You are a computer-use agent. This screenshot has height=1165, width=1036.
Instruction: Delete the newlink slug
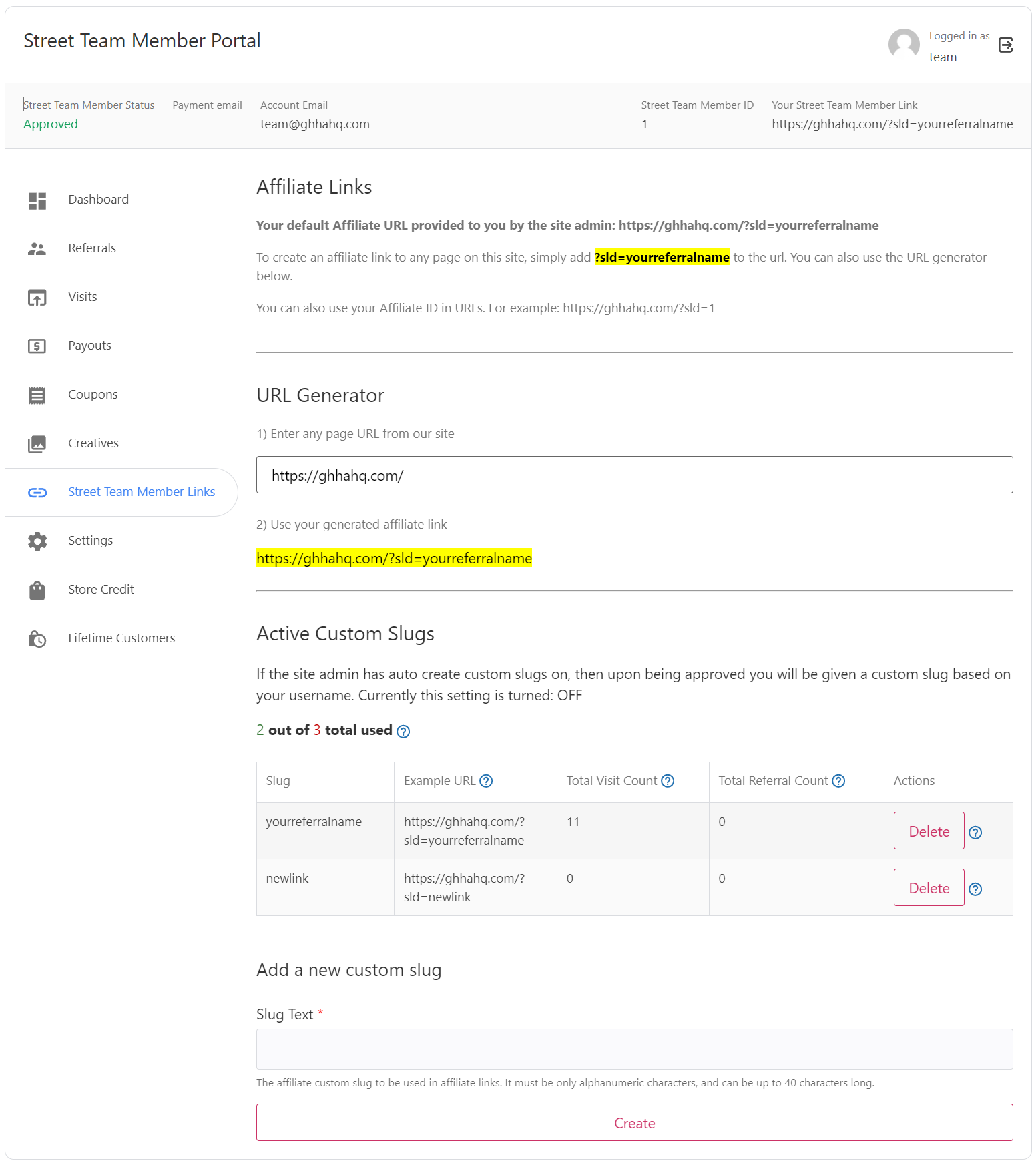pos(929,888)
